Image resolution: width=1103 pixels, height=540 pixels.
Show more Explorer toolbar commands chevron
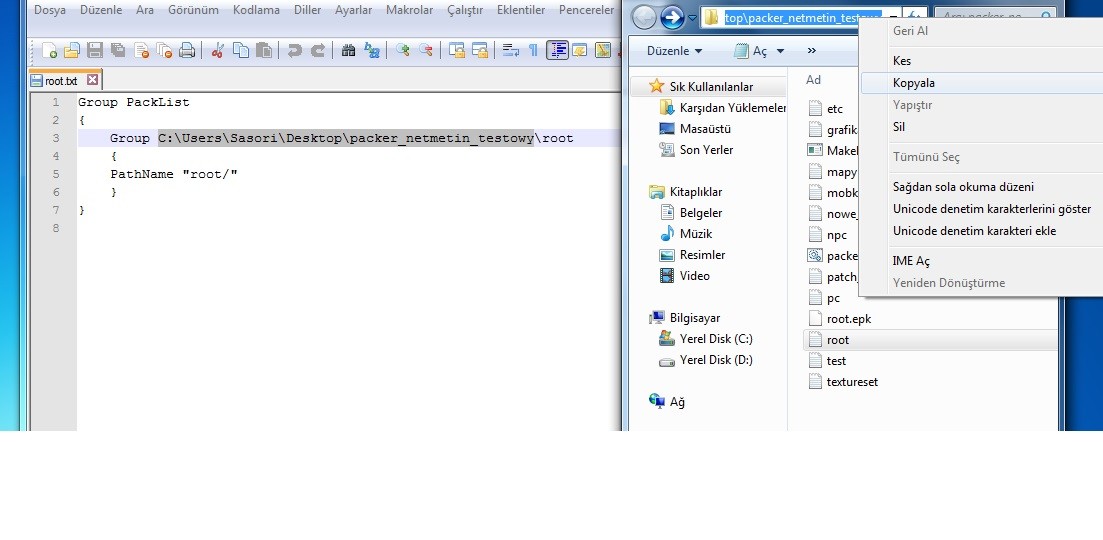812,51
